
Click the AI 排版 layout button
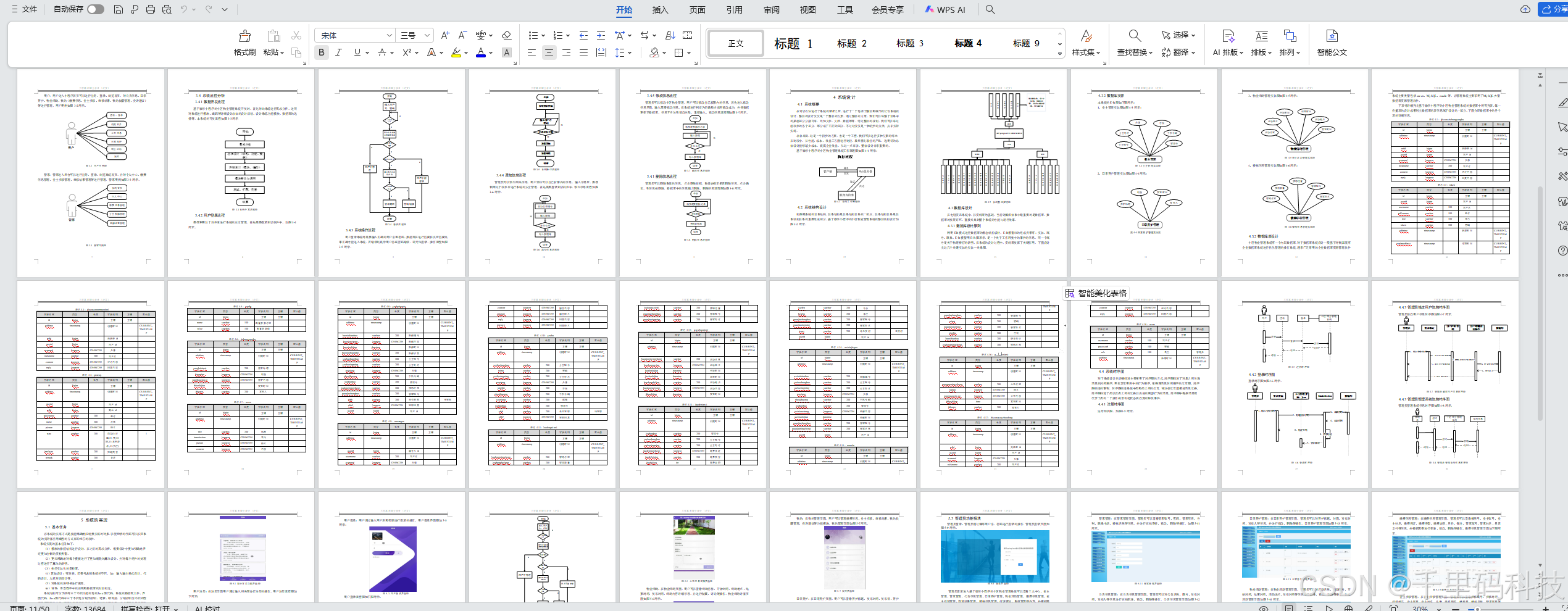(x=1228, y=43)
